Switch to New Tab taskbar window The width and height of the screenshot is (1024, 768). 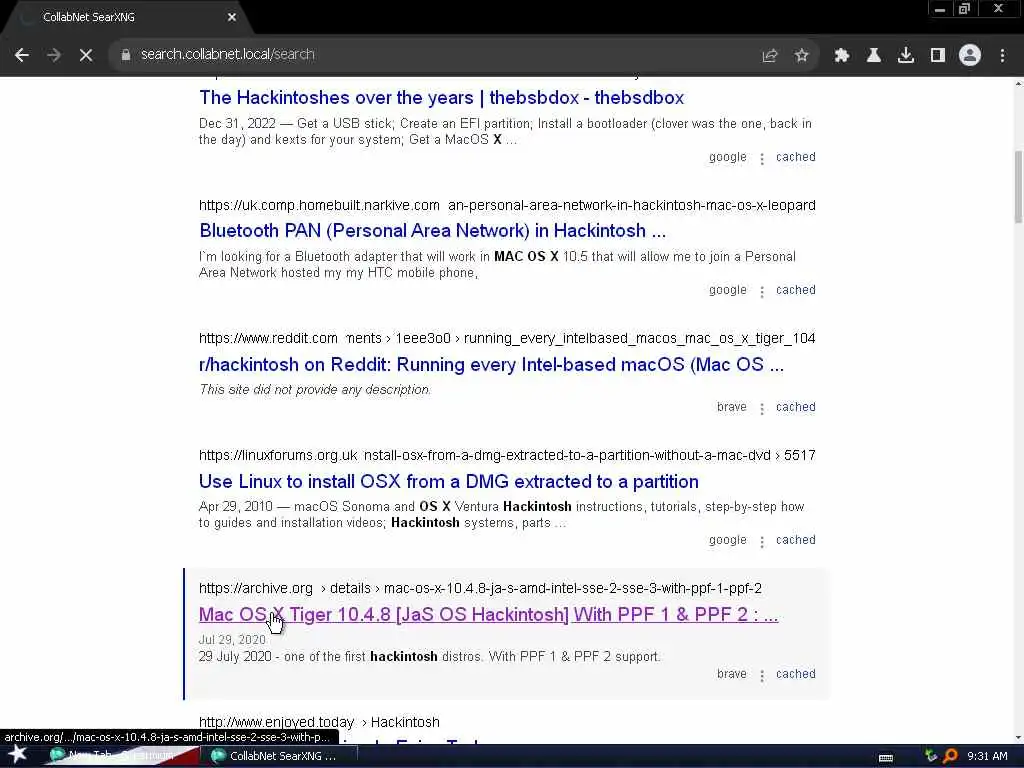121,756
